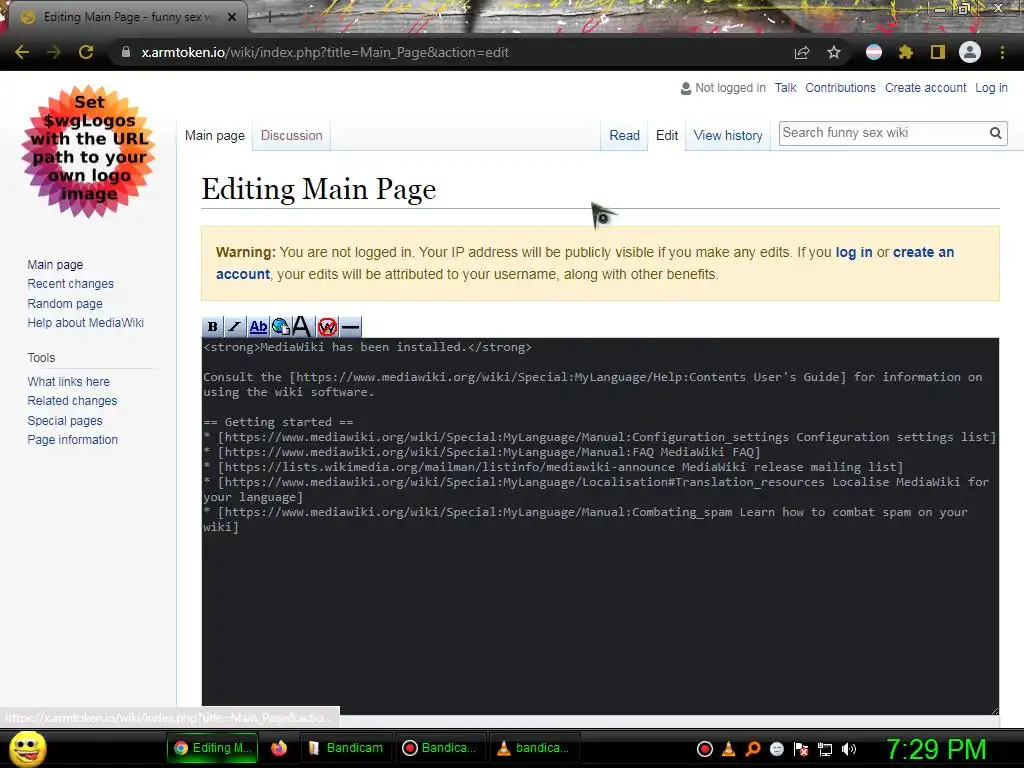Open Related changes tool

click(72, 400)
